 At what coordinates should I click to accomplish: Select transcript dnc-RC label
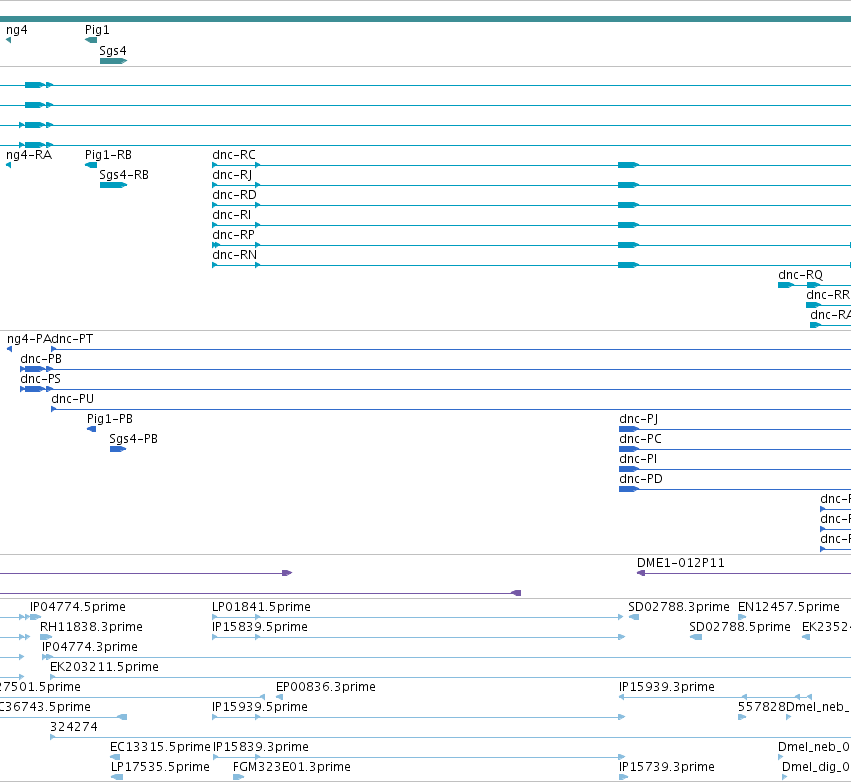pos(234,155)
